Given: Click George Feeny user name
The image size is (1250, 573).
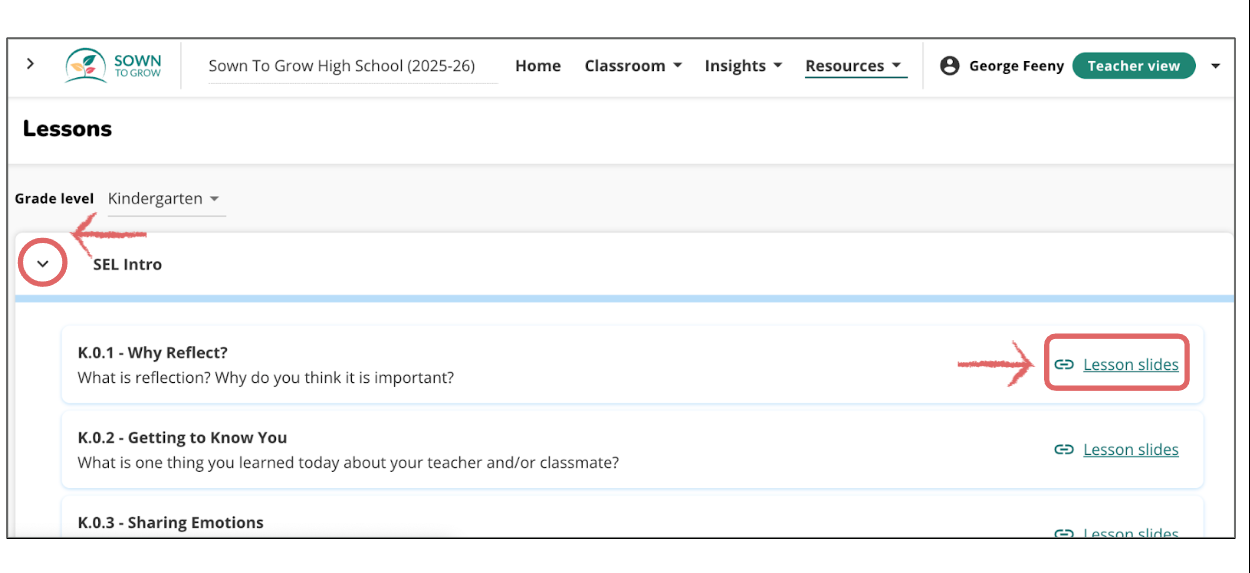Looking at the screenshot, I should (x=1016, y=66).
